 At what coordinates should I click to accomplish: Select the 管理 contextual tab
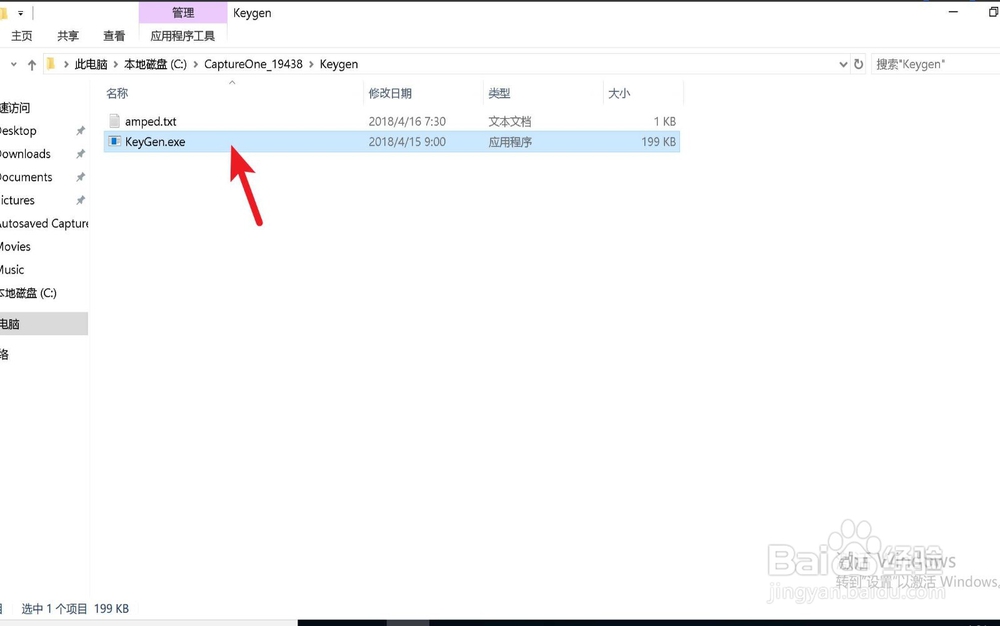183,13
